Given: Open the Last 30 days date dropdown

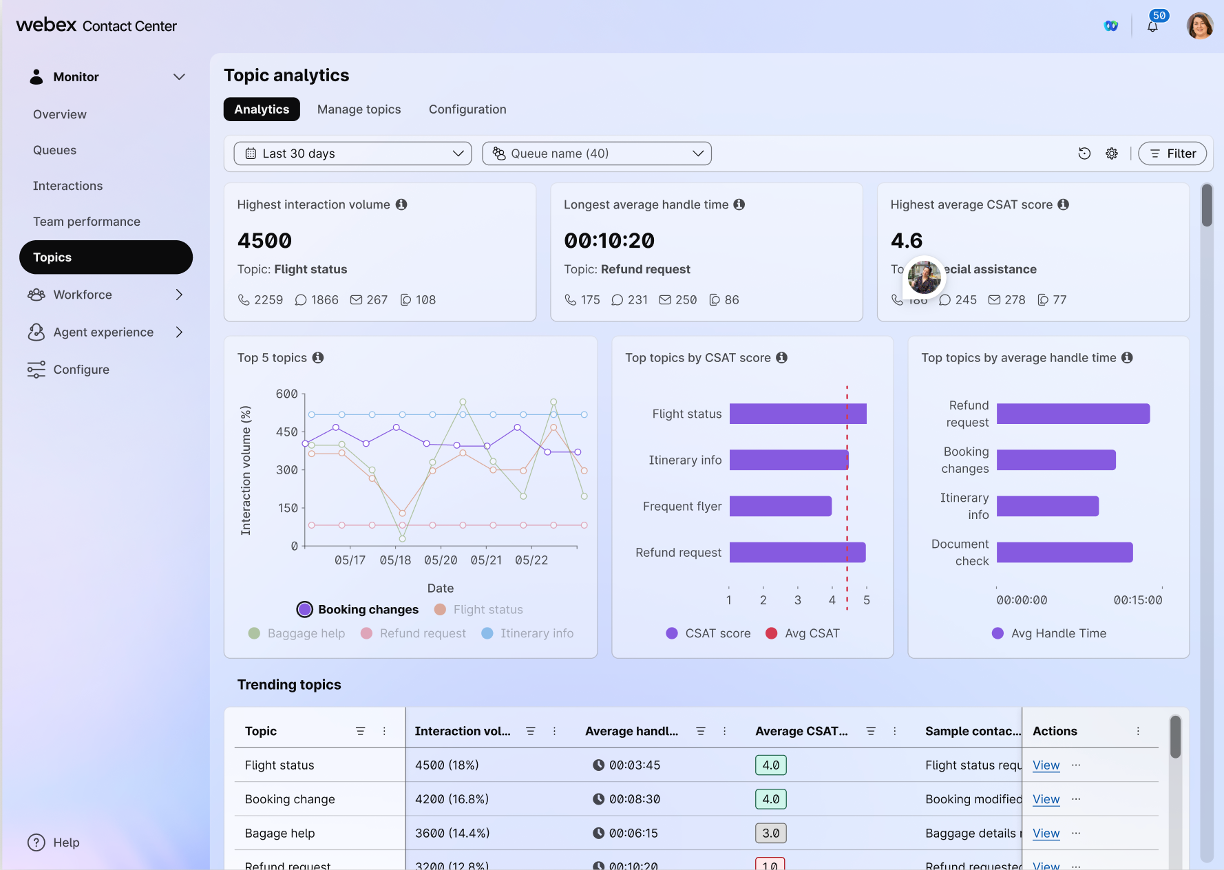Looking at the screenshot, I should pyautogui.click(x=352, y=154).
